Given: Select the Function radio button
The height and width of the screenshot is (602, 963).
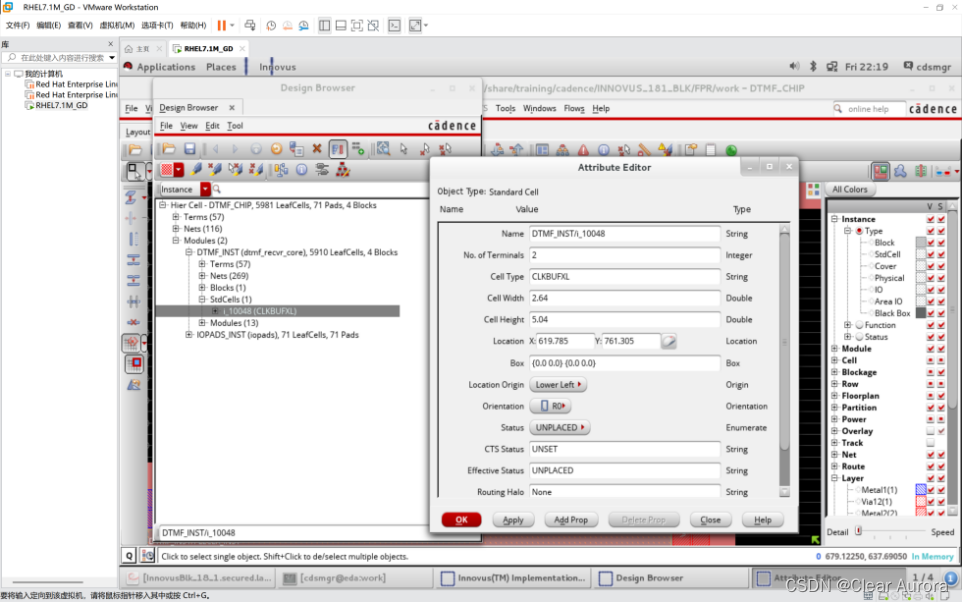Looking at the screenshot, I should pyautogui.click(x=859, y=325).
